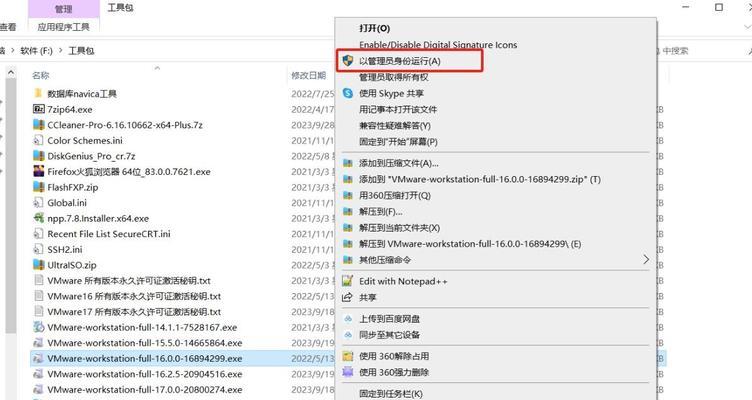
Task: Select Enable/Disable Digital Signature Icons
Action: click(x=438, y=45)
